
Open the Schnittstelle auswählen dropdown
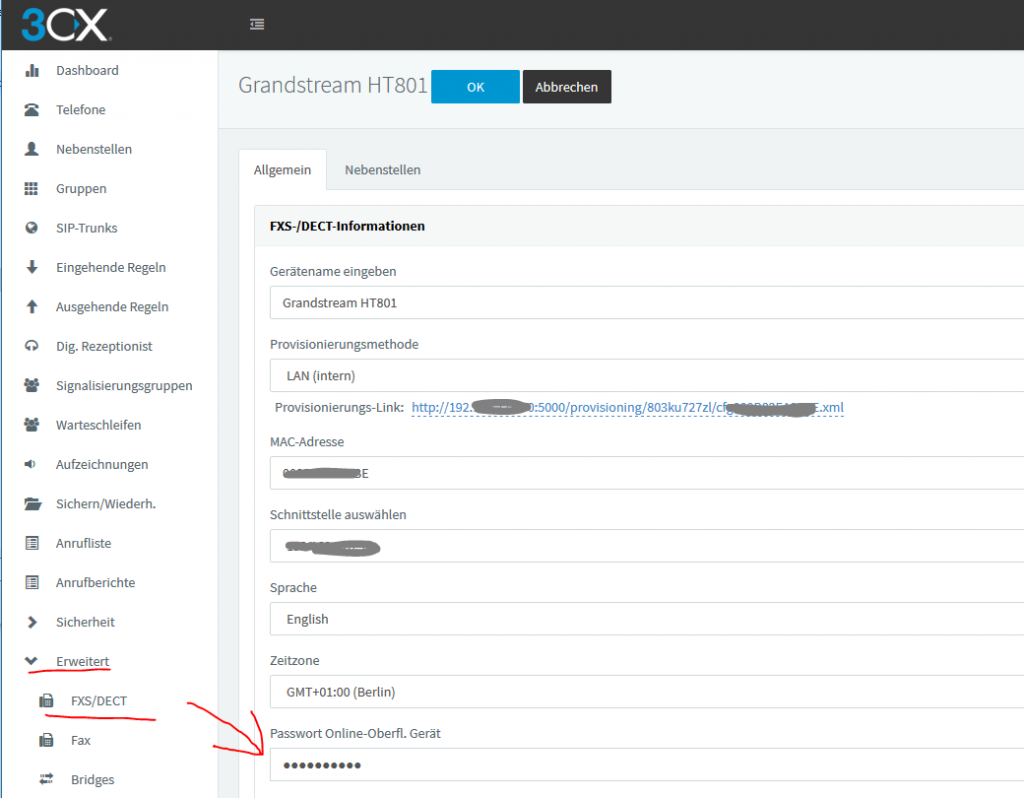[x=647, y=546]
